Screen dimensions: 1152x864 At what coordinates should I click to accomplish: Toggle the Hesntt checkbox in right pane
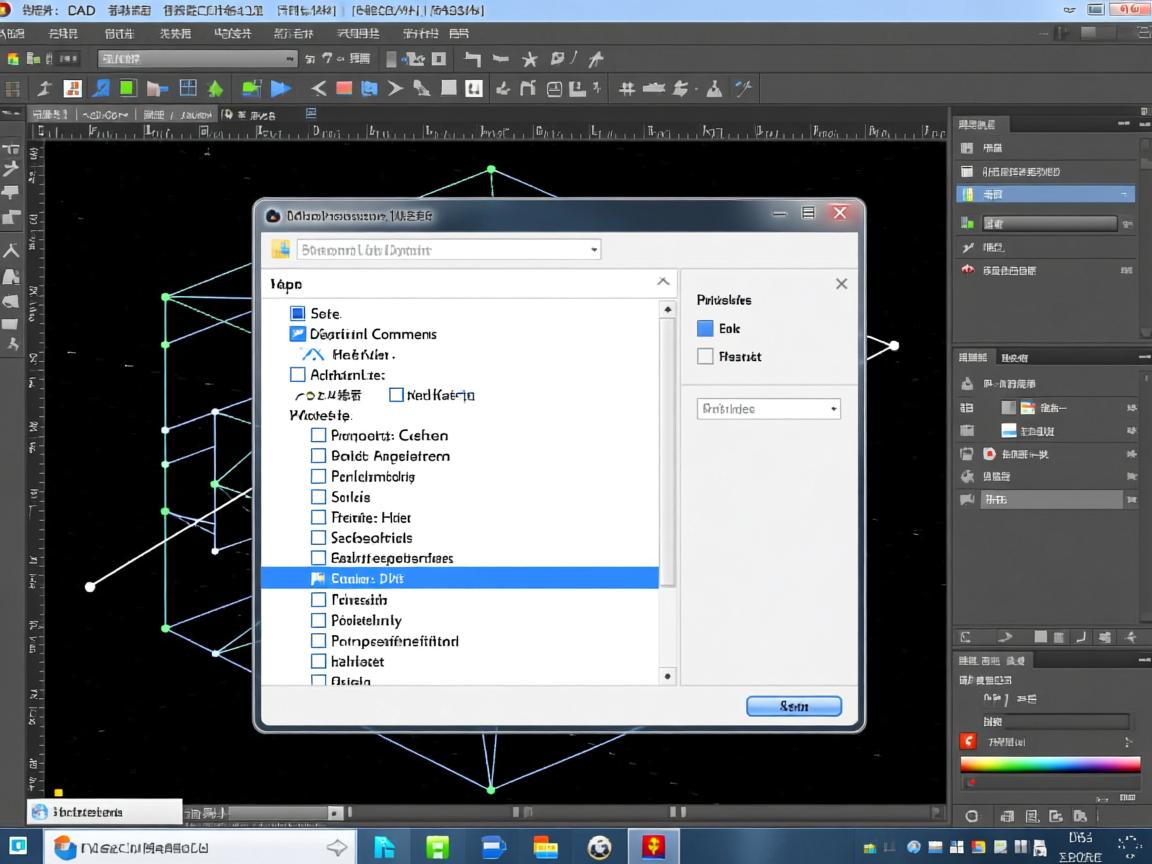click(705, 356)
